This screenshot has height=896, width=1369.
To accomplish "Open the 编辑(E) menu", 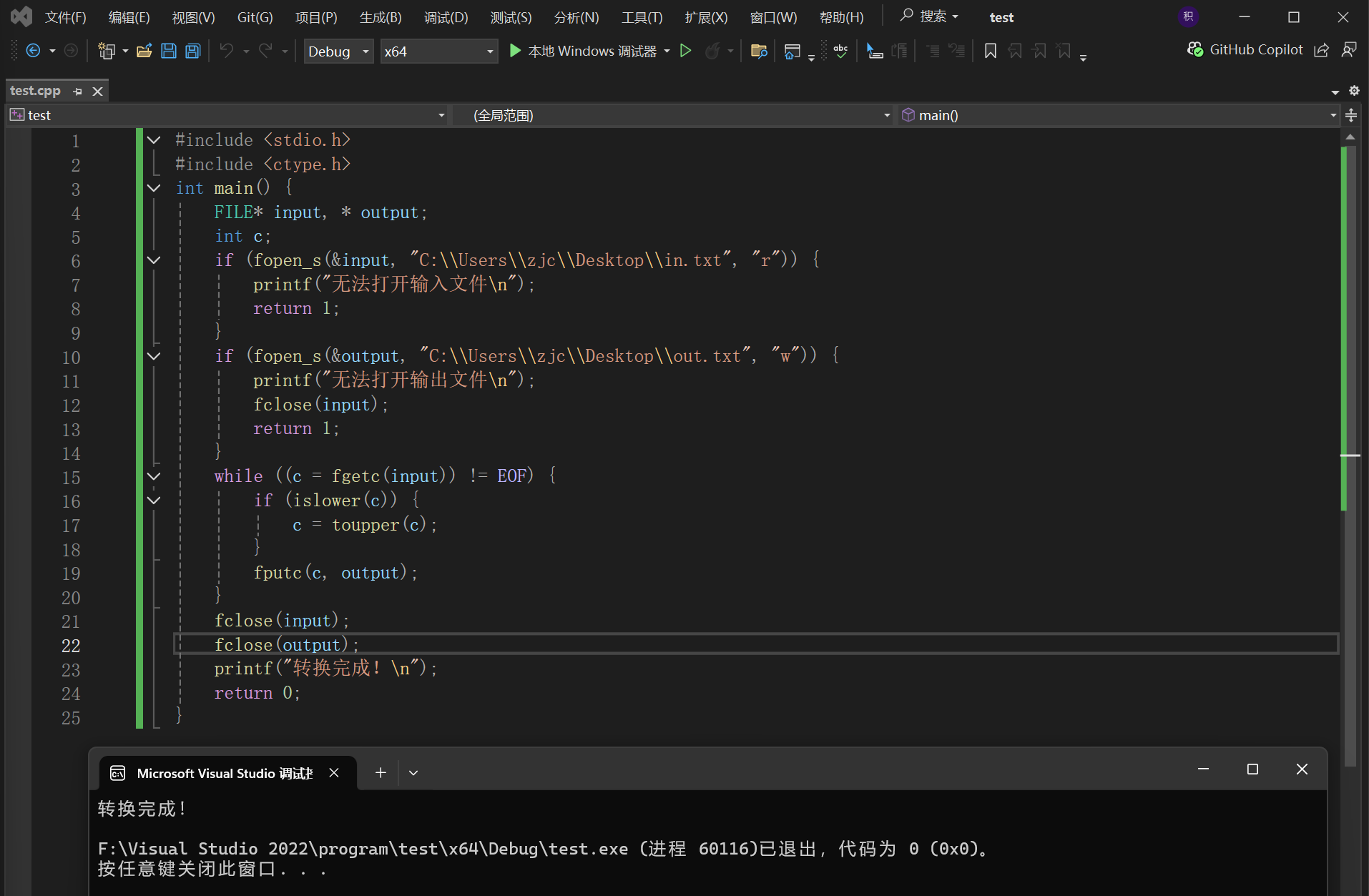I will [129, 17].
